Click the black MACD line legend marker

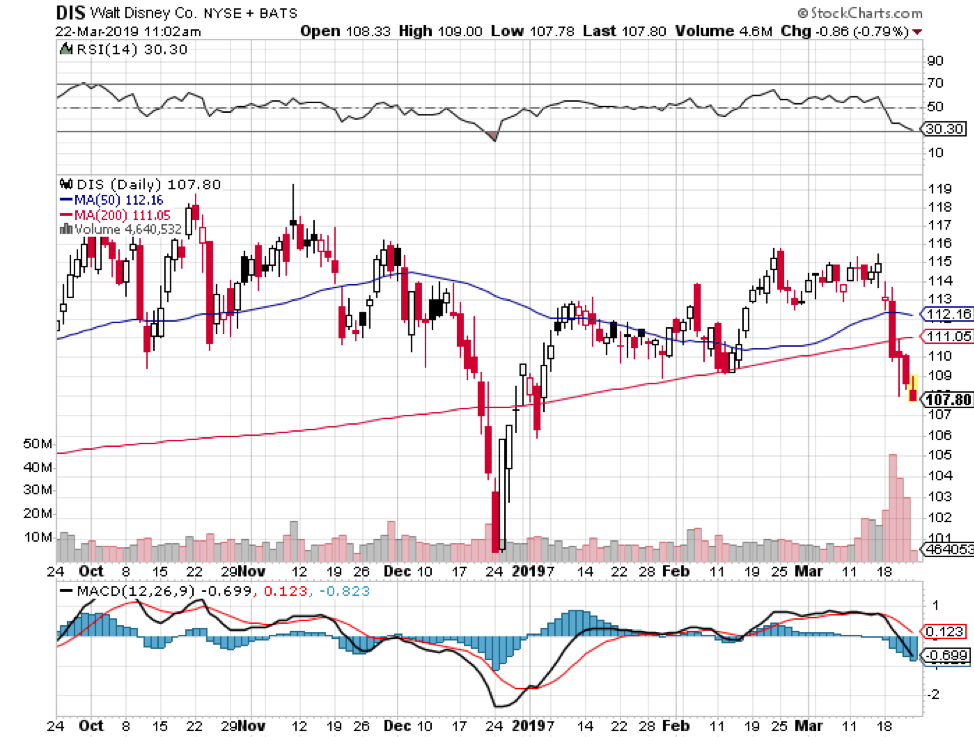click(x=66, y=591)
